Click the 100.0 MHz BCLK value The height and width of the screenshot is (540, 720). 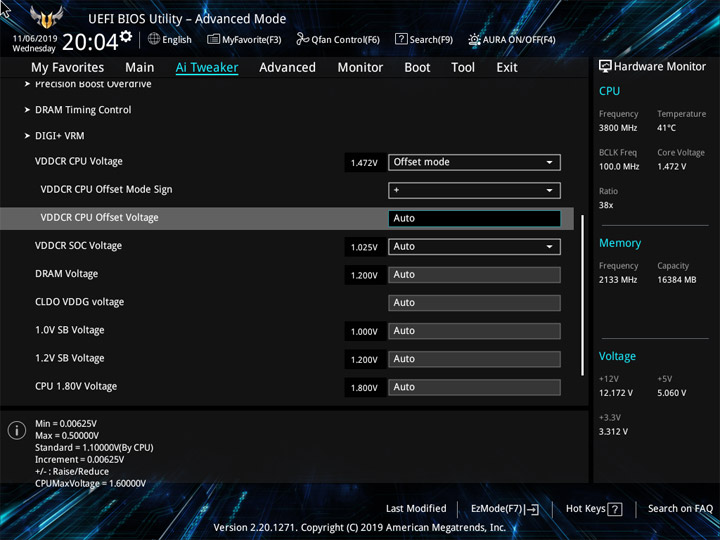pyautogui.click(x=619, y=167)
